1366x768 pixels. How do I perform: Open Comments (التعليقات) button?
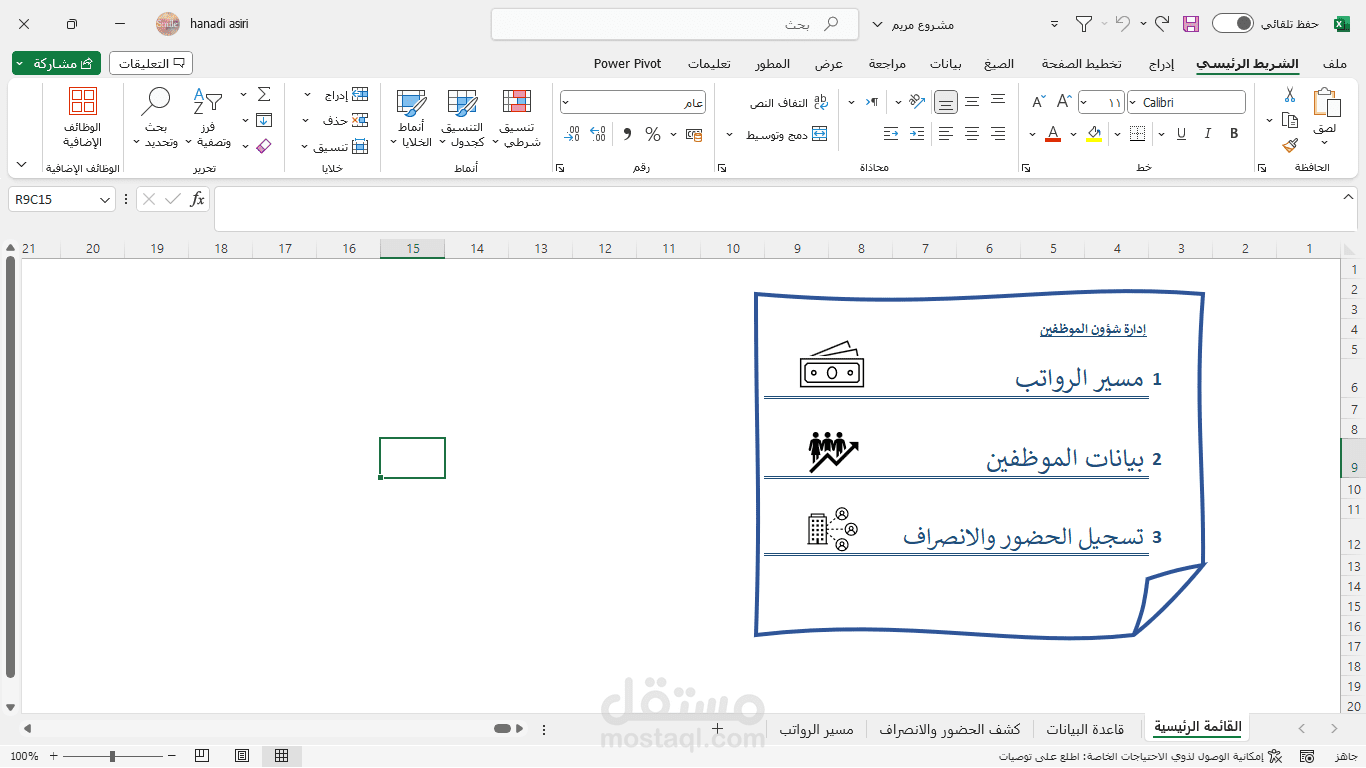click(151, 63)
